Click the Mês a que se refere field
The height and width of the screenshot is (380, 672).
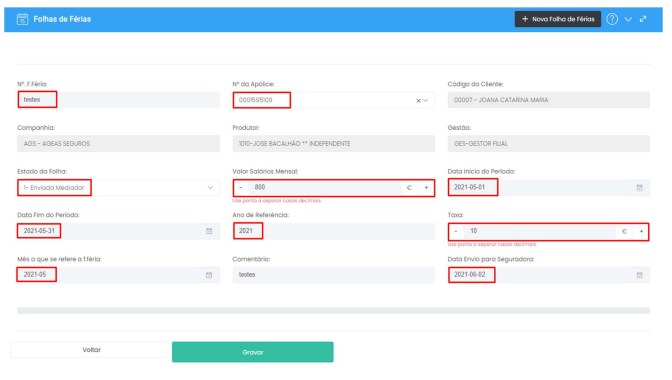click(x=118, y=275)
